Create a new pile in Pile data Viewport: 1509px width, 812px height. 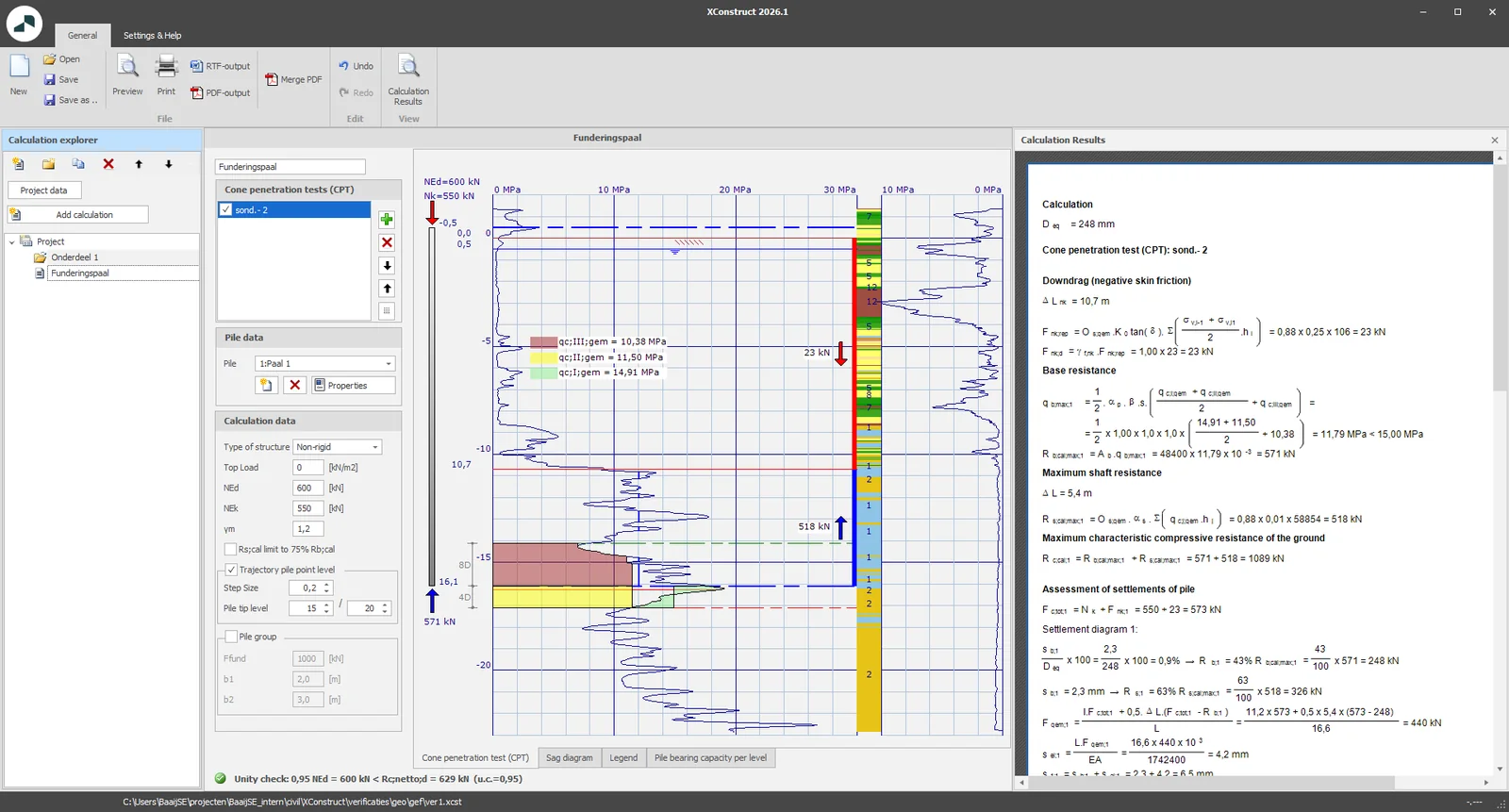266,385
